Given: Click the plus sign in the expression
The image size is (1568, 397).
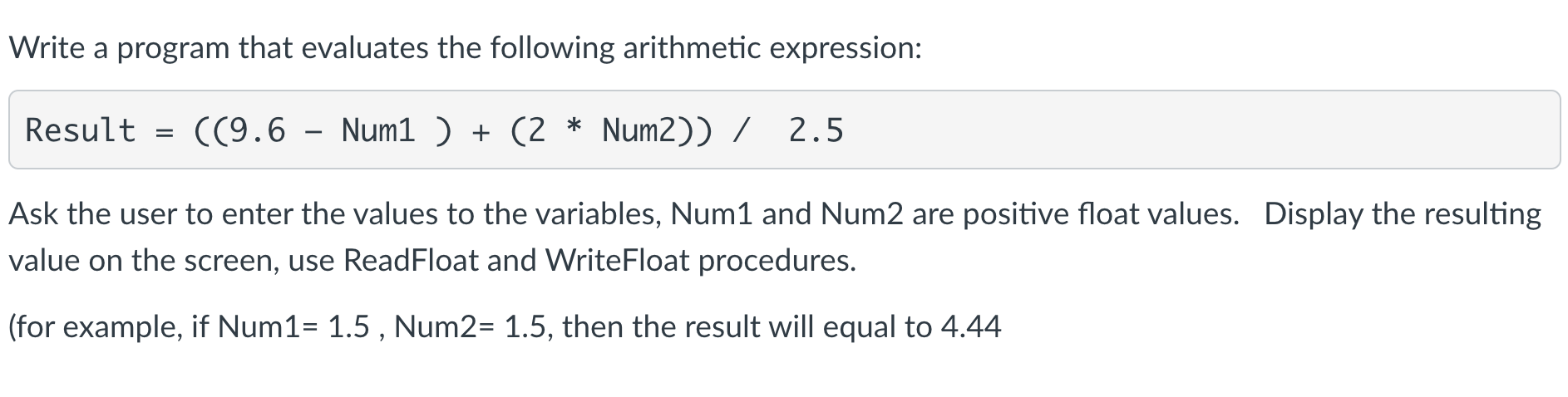Looking at the screenshot, I should (x=481, y=131).
